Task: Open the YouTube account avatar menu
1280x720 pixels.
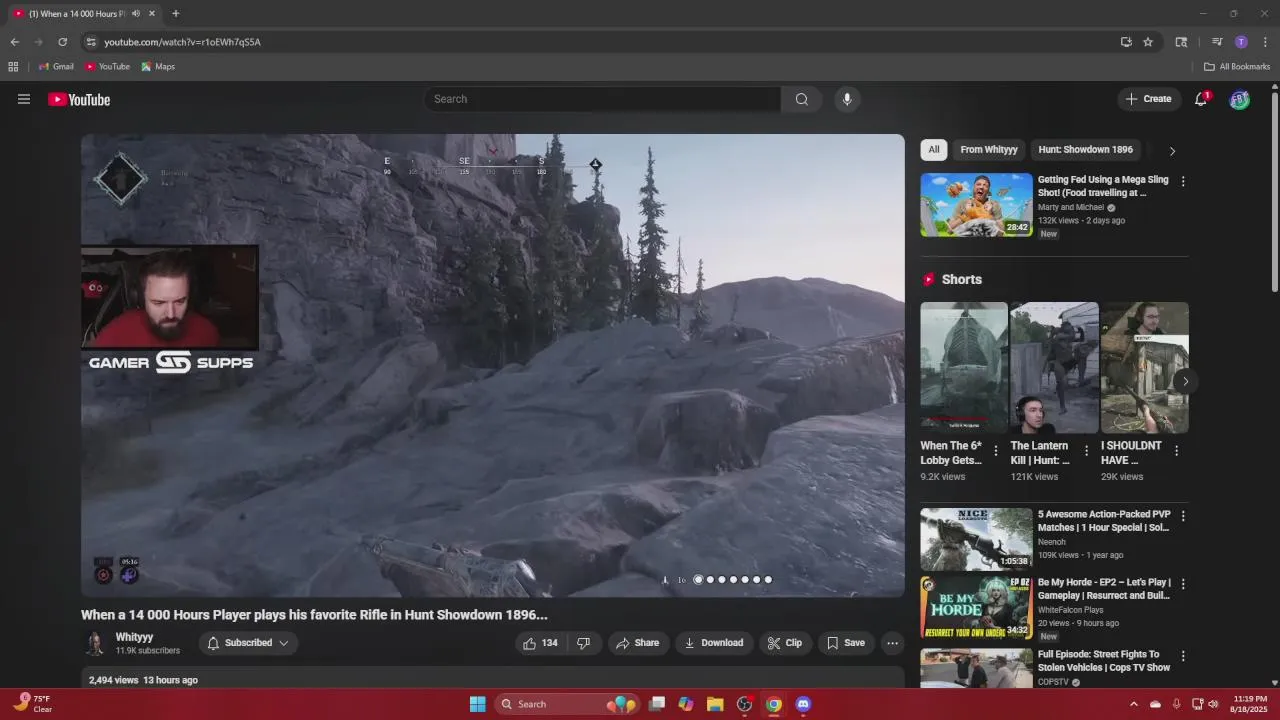Action: (1239, 99)
